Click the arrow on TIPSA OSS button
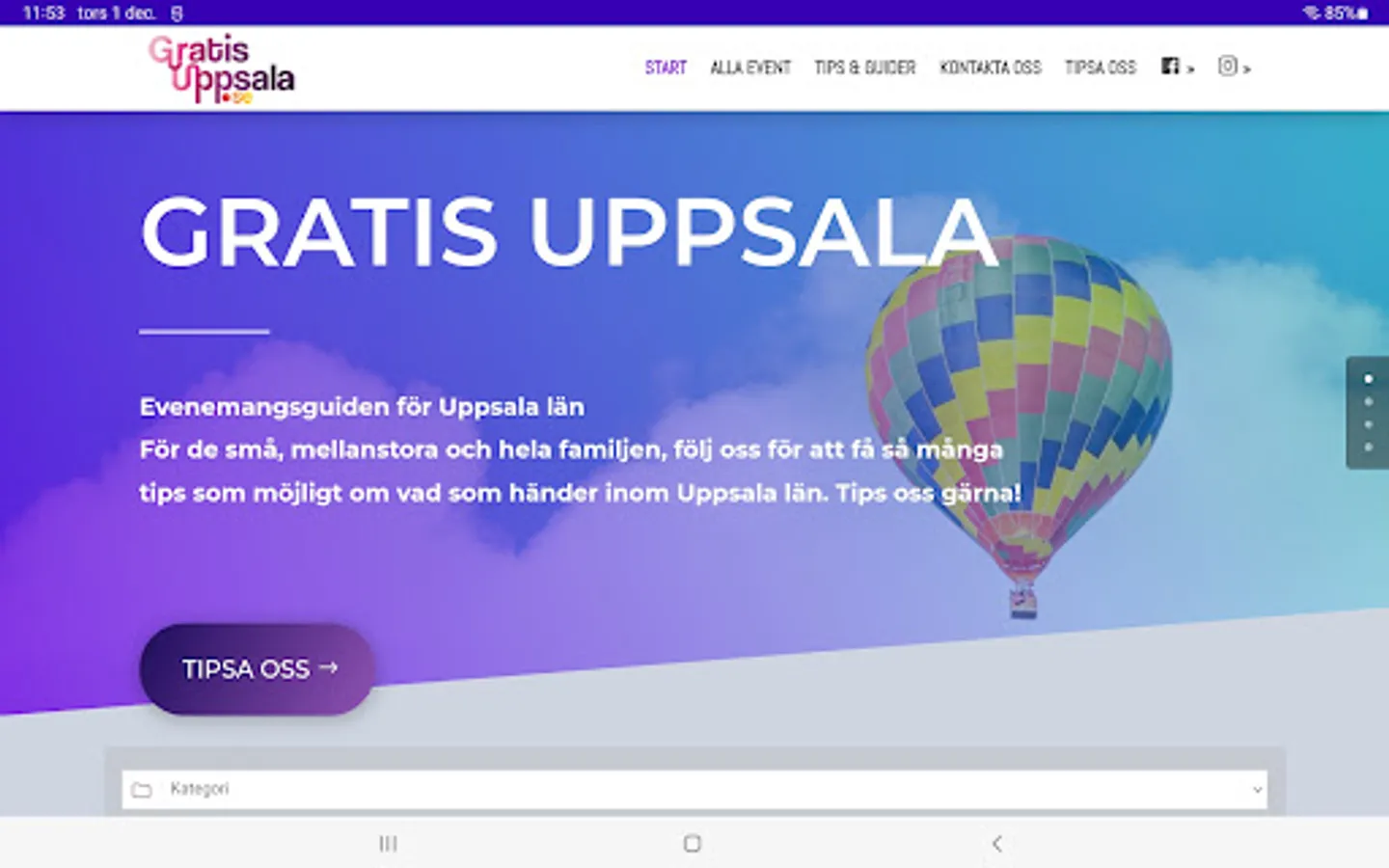This screenshot has width=1389, height=868. (x=328, y=667)
